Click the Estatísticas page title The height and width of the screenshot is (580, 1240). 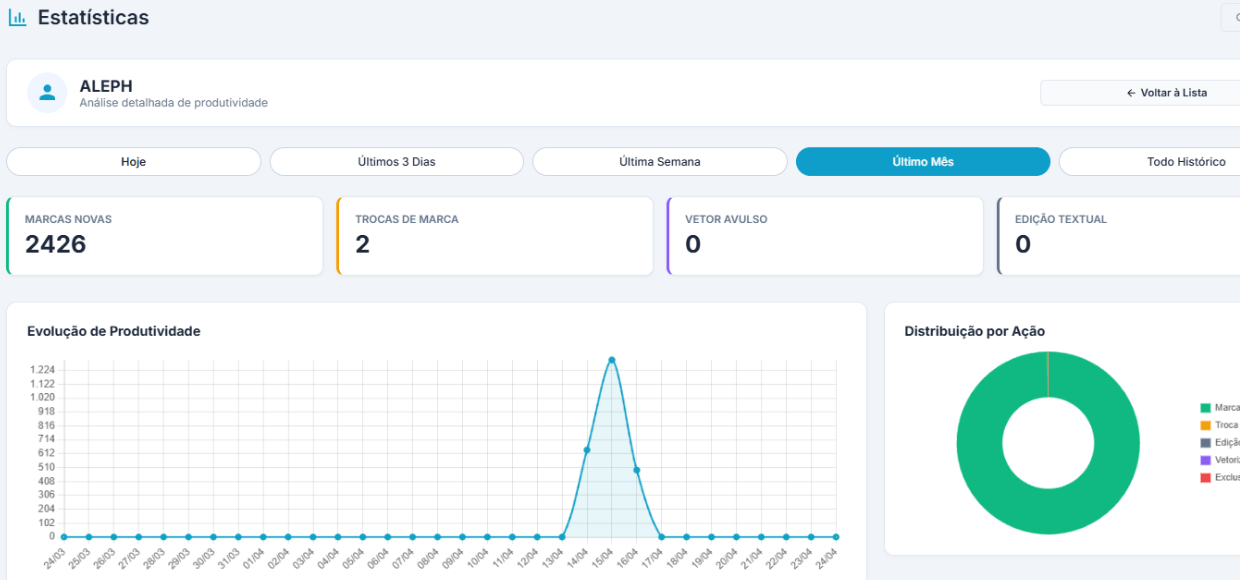[x=93, y=18]
